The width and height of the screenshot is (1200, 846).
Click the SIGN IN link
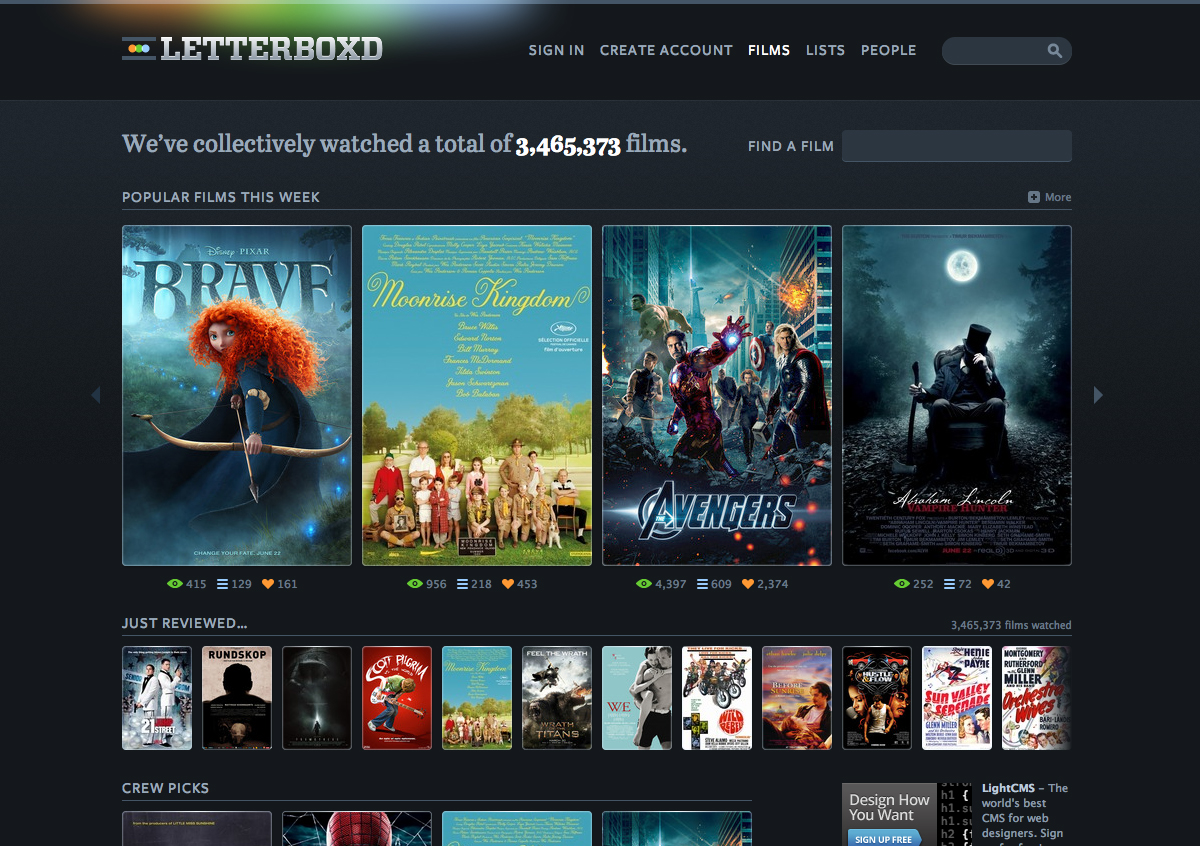(x=556, y=50)
